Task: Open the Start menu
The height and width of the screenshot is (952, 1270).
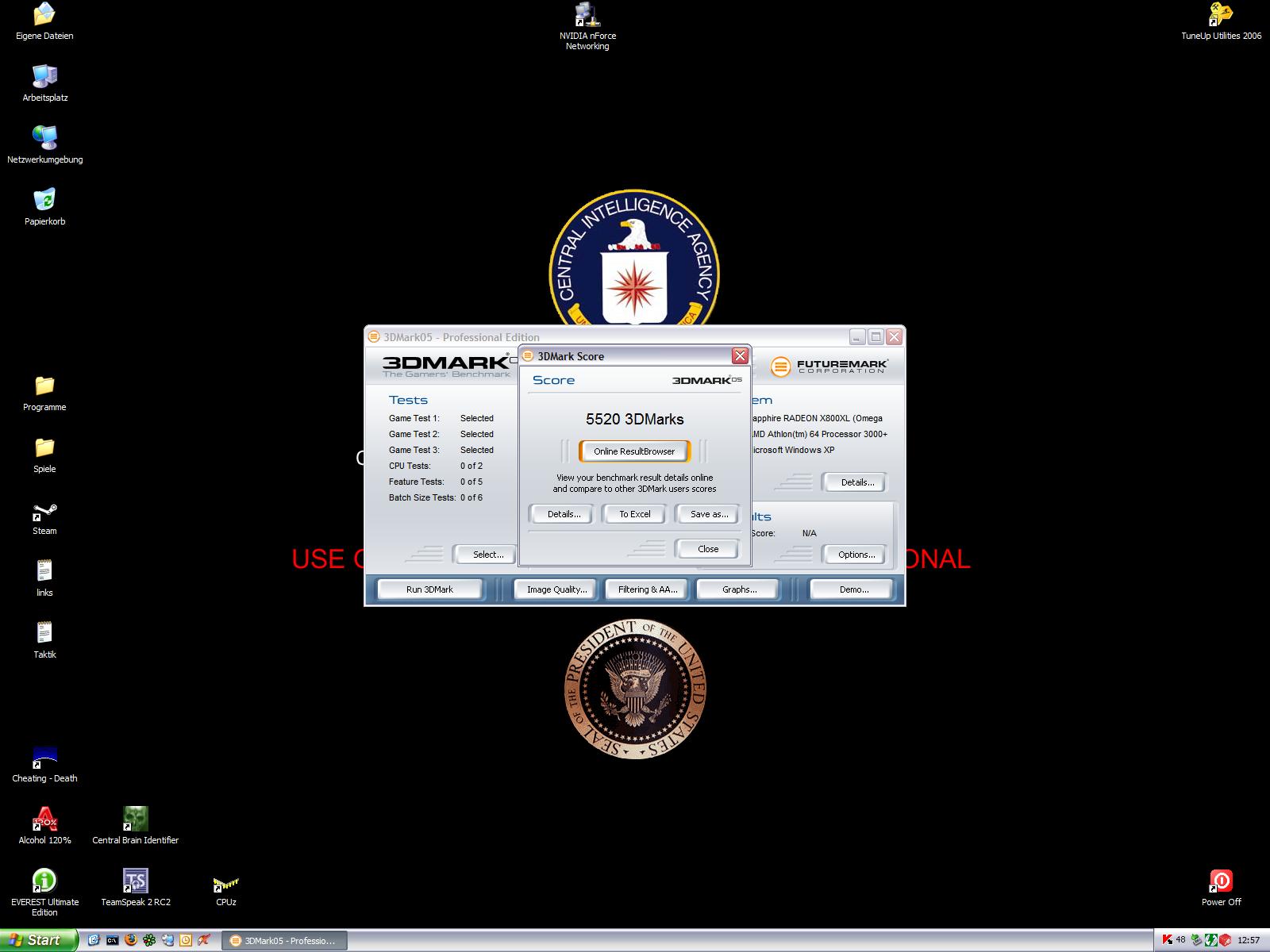Action: [39, 940]
